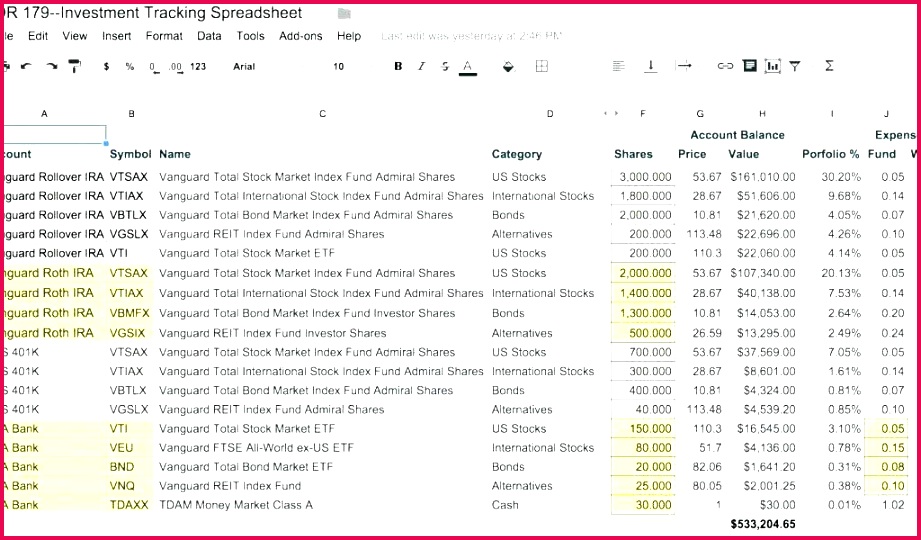
Task: Open the cell Borders tool
Action: (542, 66)
